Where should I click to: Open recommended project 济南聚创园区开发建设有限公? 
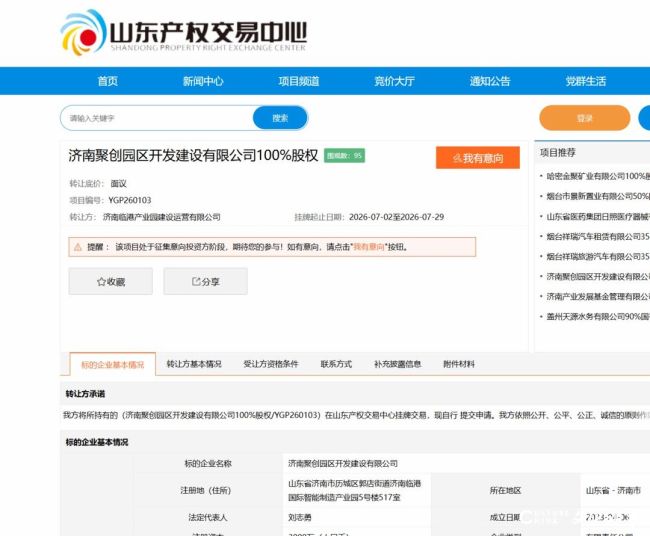click(598, 276)
